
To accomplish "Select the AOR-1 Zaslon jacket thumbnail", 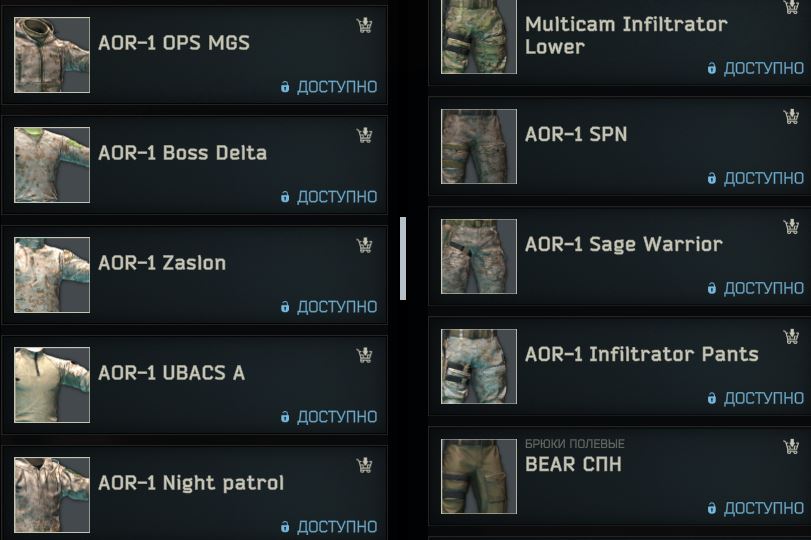I will [52, 275].
